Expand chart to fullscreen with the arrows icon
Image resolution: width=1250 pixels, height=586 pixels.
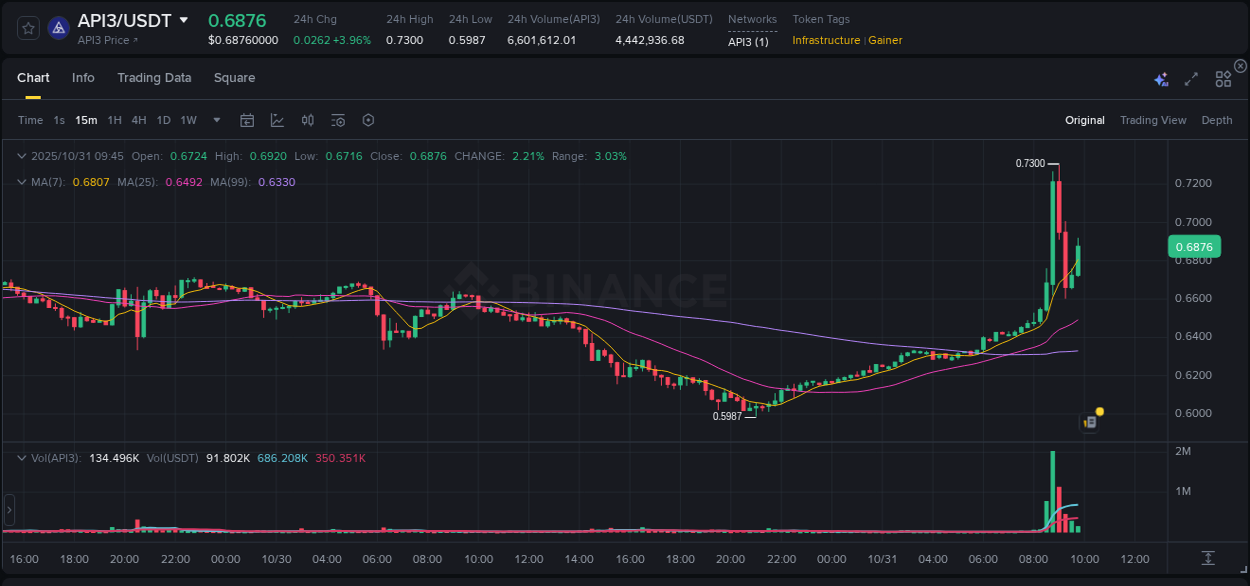click(x=1190, y=78)
